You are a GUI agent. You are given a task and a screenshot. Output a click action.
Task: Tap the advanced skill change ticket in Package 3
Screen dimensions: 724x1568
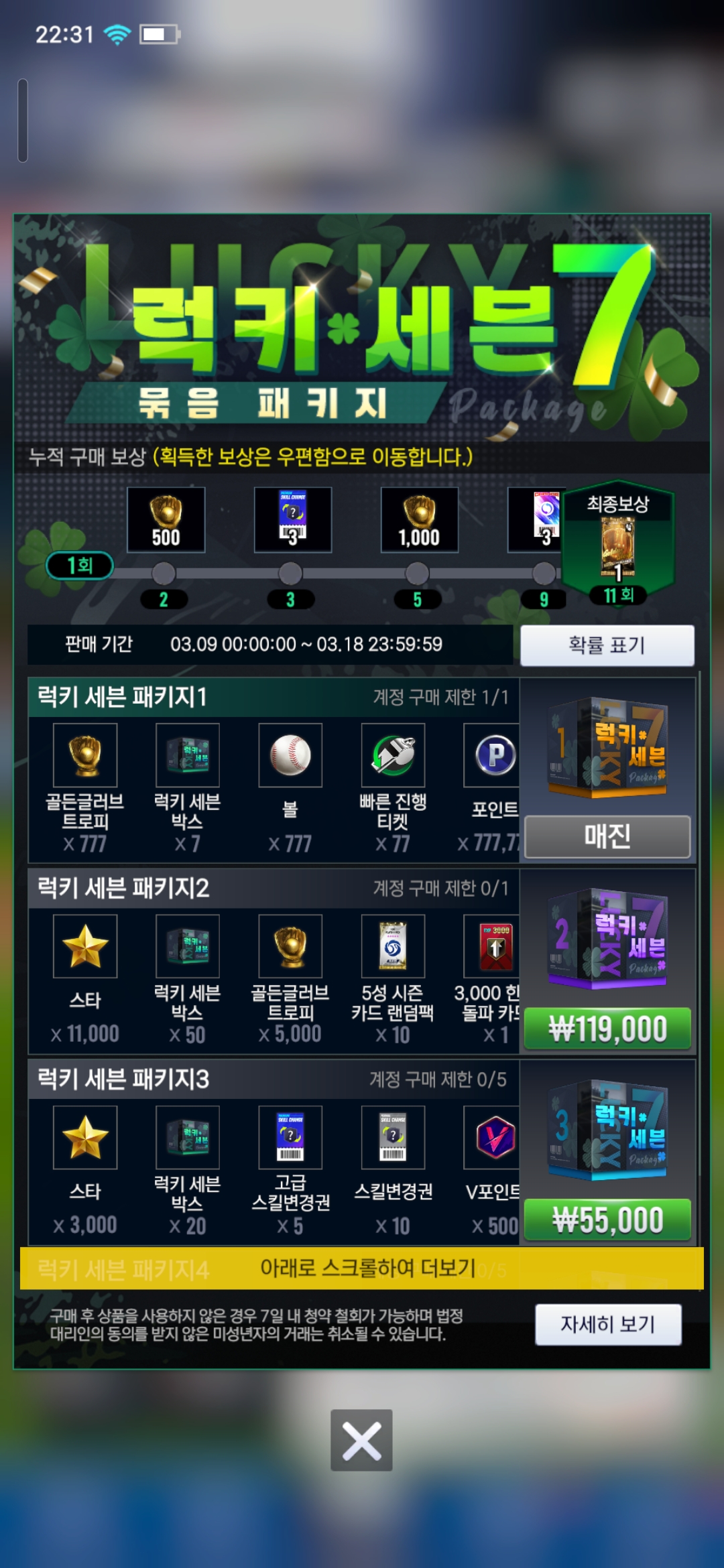coord(290,1137)
